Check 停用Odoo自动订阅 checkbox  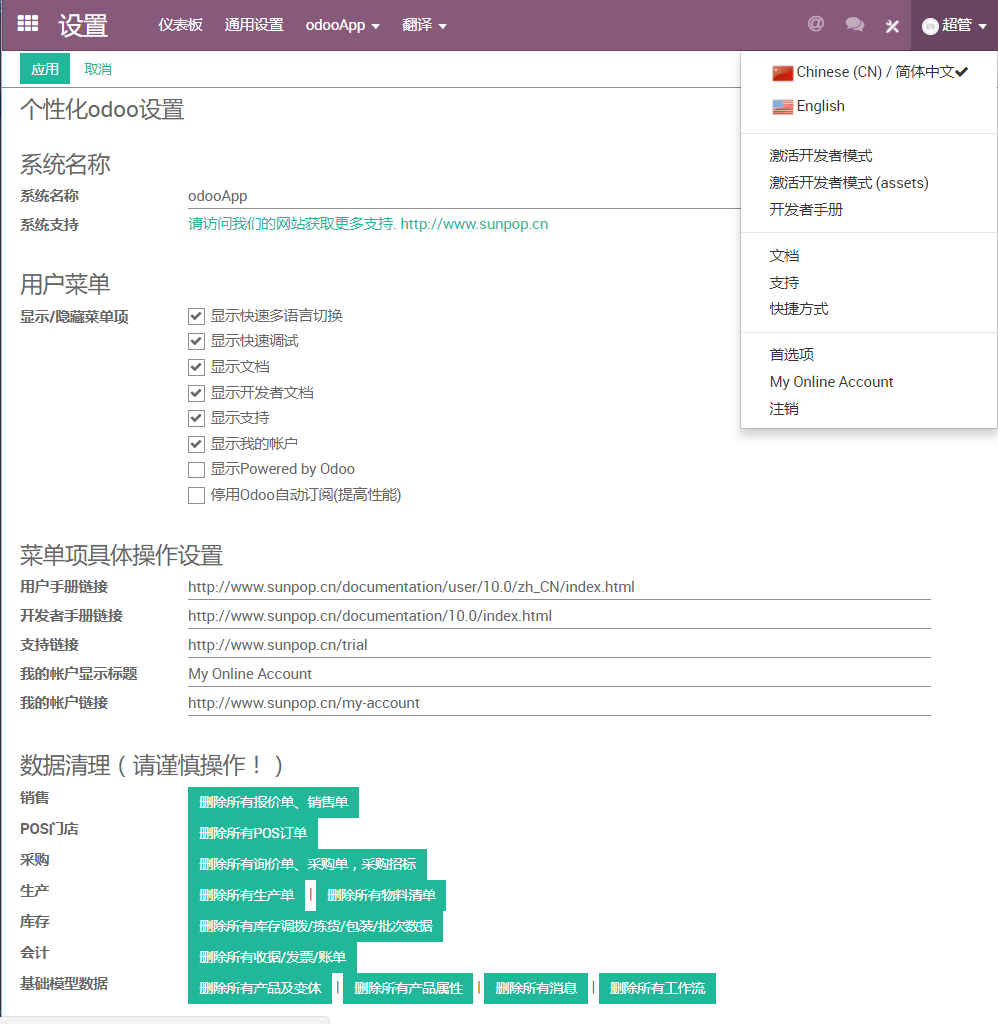(196, 495)
